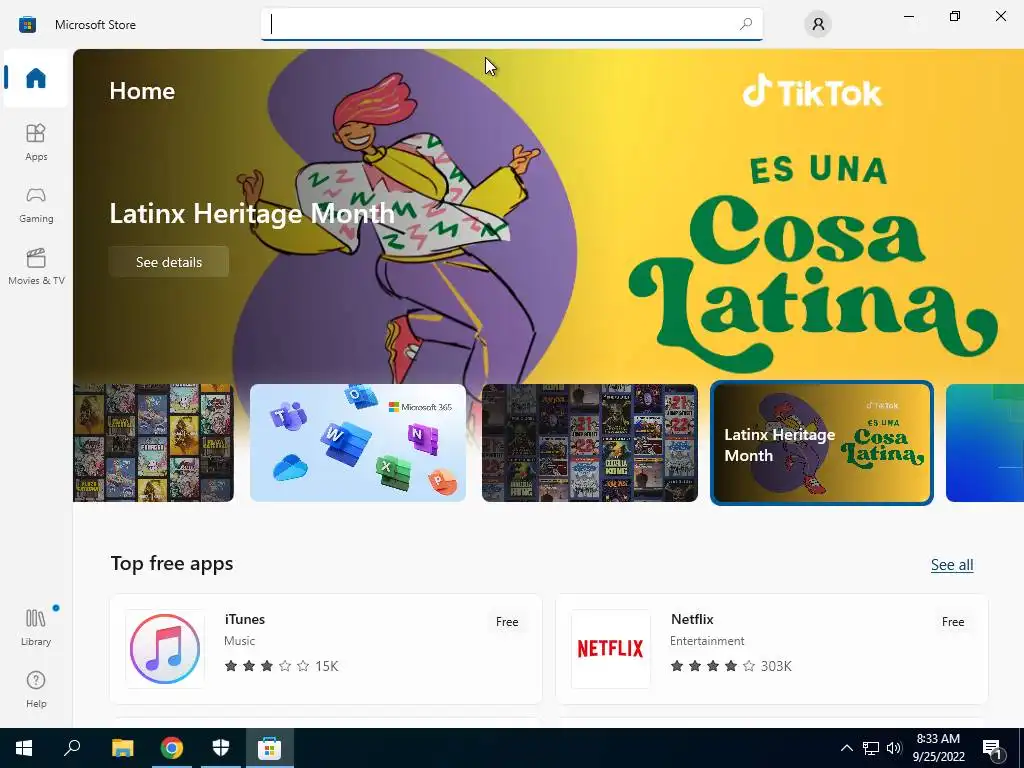
Task: Open the Library section
Action: [x=36, y=628]
